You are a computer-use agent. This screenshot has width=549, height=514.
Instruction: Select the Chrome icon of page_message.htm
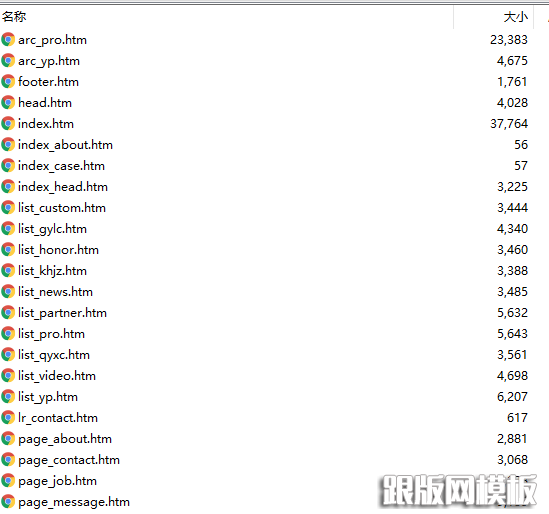[8, 502]
